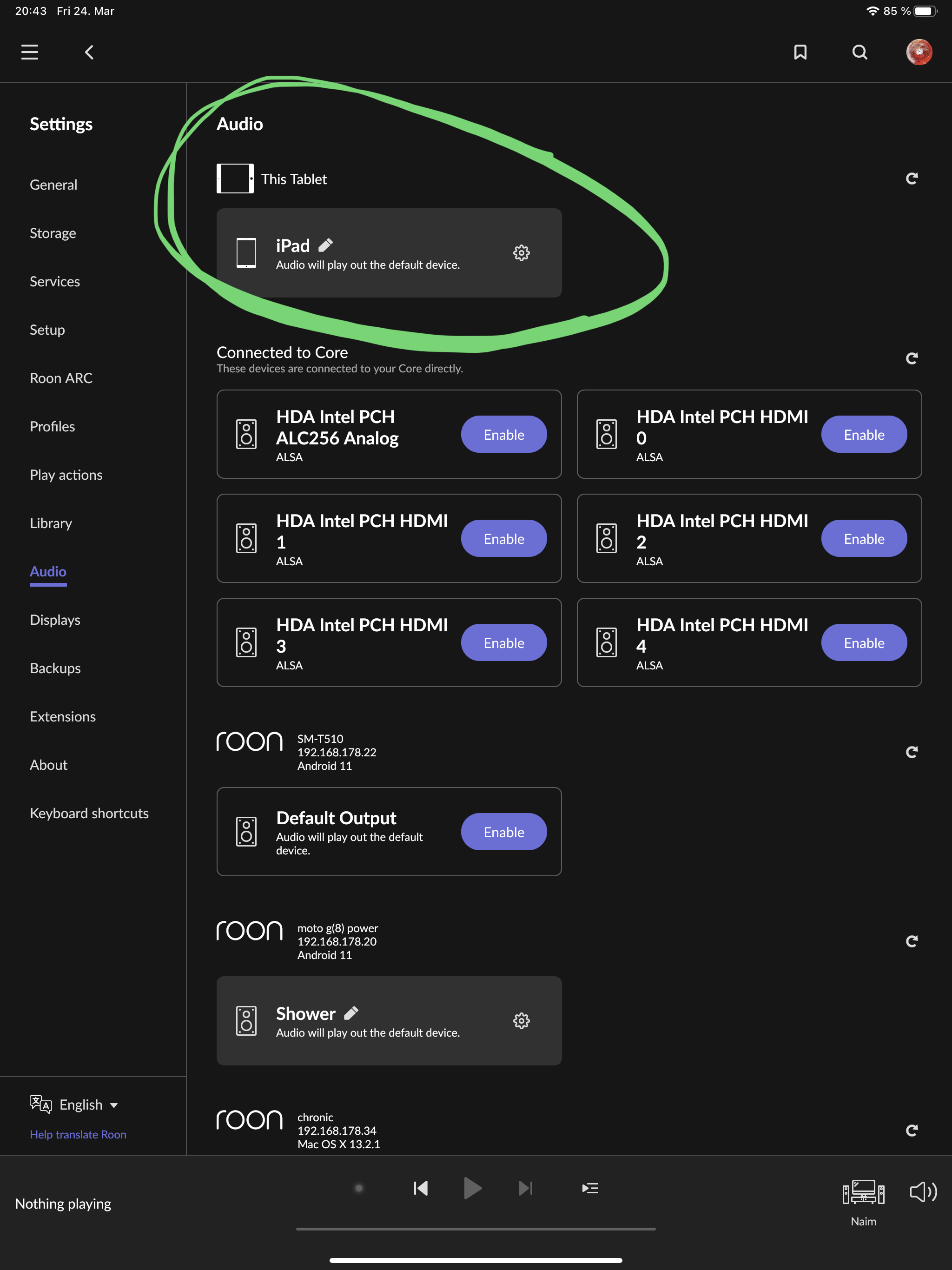This screenshot has width=952, height=1270.
Task: Enable HDA Intel PCH ALC256 Analog
Action: [503, 434]
